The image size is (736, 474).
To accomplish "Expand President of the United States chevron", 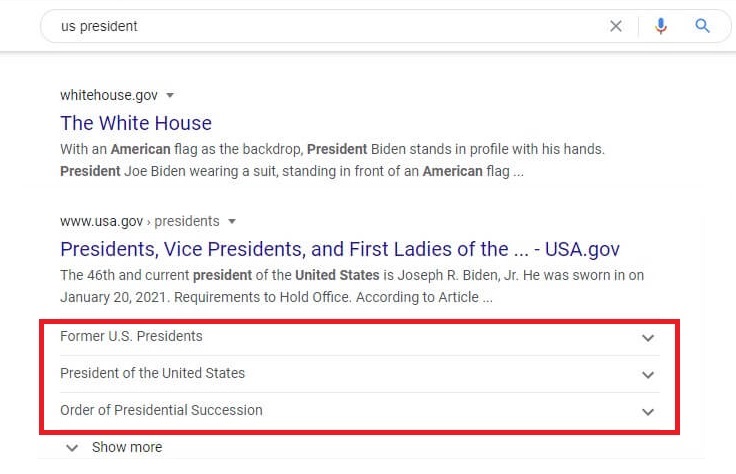I will pyautogui.click(x=648, y=375).
